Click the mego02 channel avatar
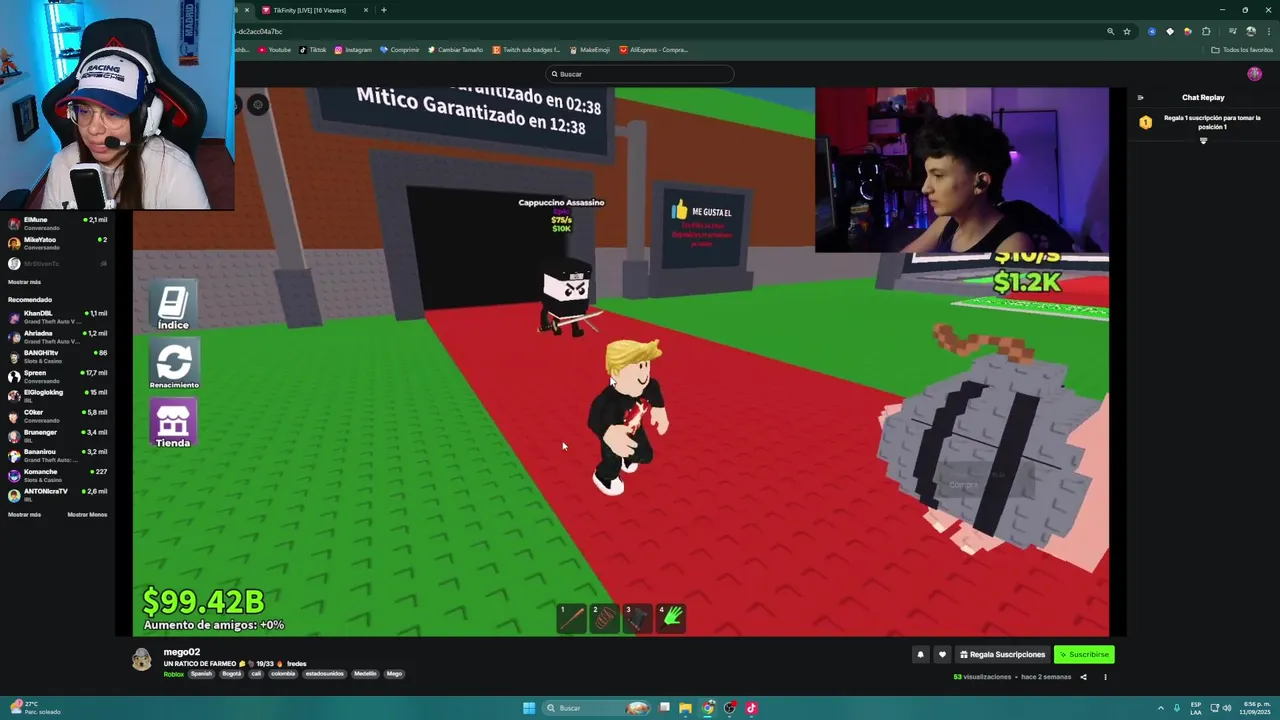Image resolution: width=1280 pixels, height=720 pixels. (x=142, y=659)
